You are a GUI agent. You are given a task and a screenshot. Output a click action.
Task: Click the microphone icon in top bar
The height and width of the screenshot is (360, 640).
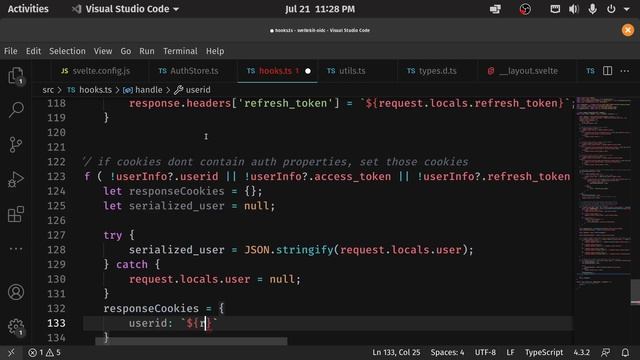point(592,9)
